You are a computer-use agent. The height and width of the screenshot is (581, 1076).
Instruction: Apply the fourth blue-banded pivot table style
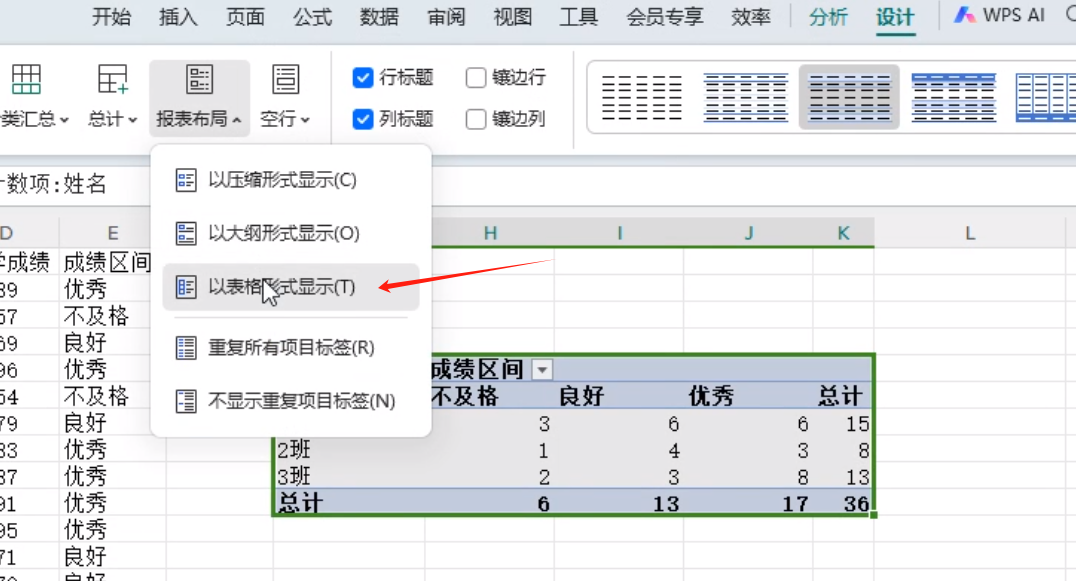[x=954, y=97]
